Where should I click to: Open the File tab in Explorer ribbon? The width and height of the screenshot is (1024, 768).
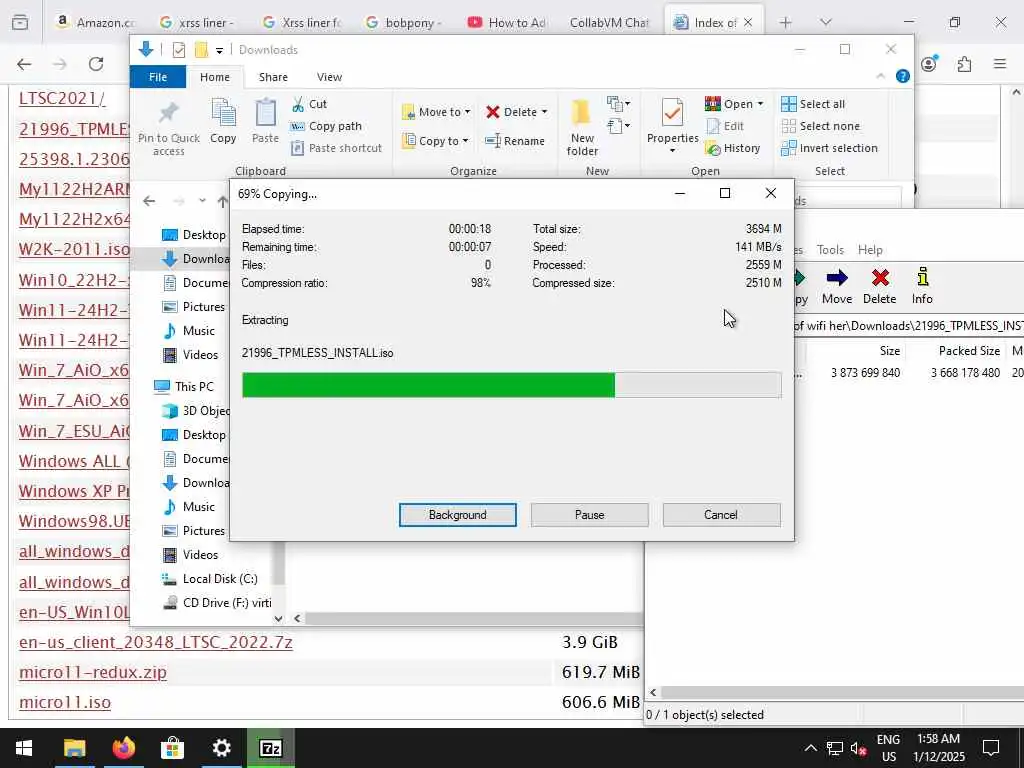pos(158,77)
